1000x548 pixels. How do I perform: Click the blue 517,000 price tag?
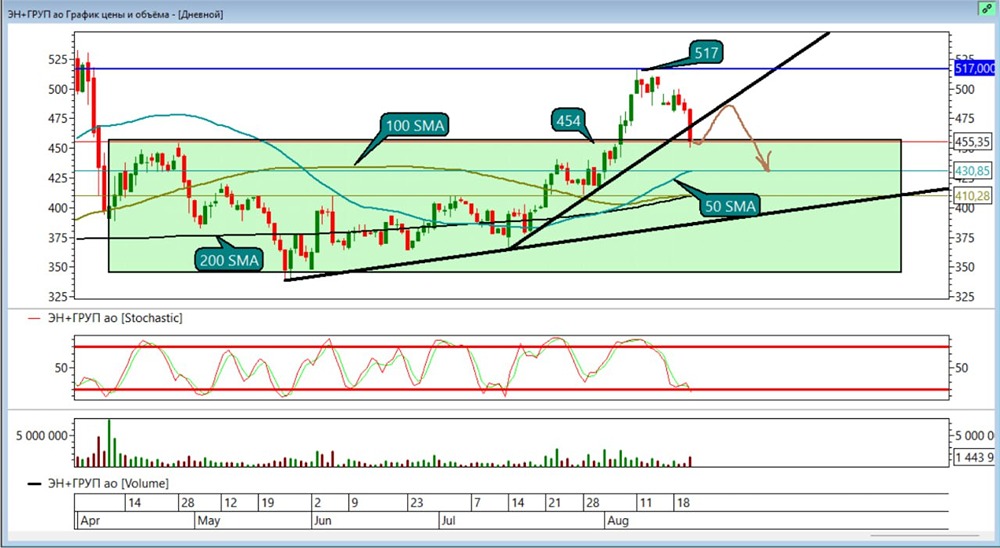coord(975,68)
